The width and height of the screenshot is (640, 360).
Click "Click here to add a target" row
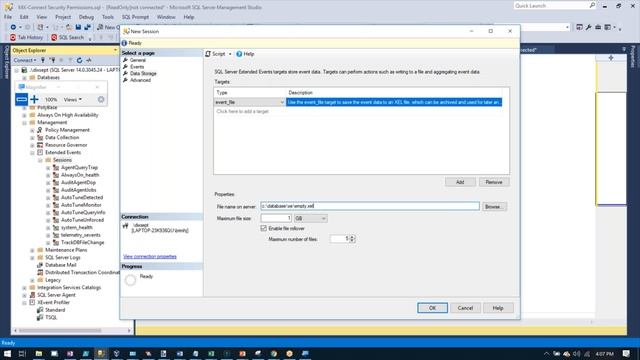242,111
